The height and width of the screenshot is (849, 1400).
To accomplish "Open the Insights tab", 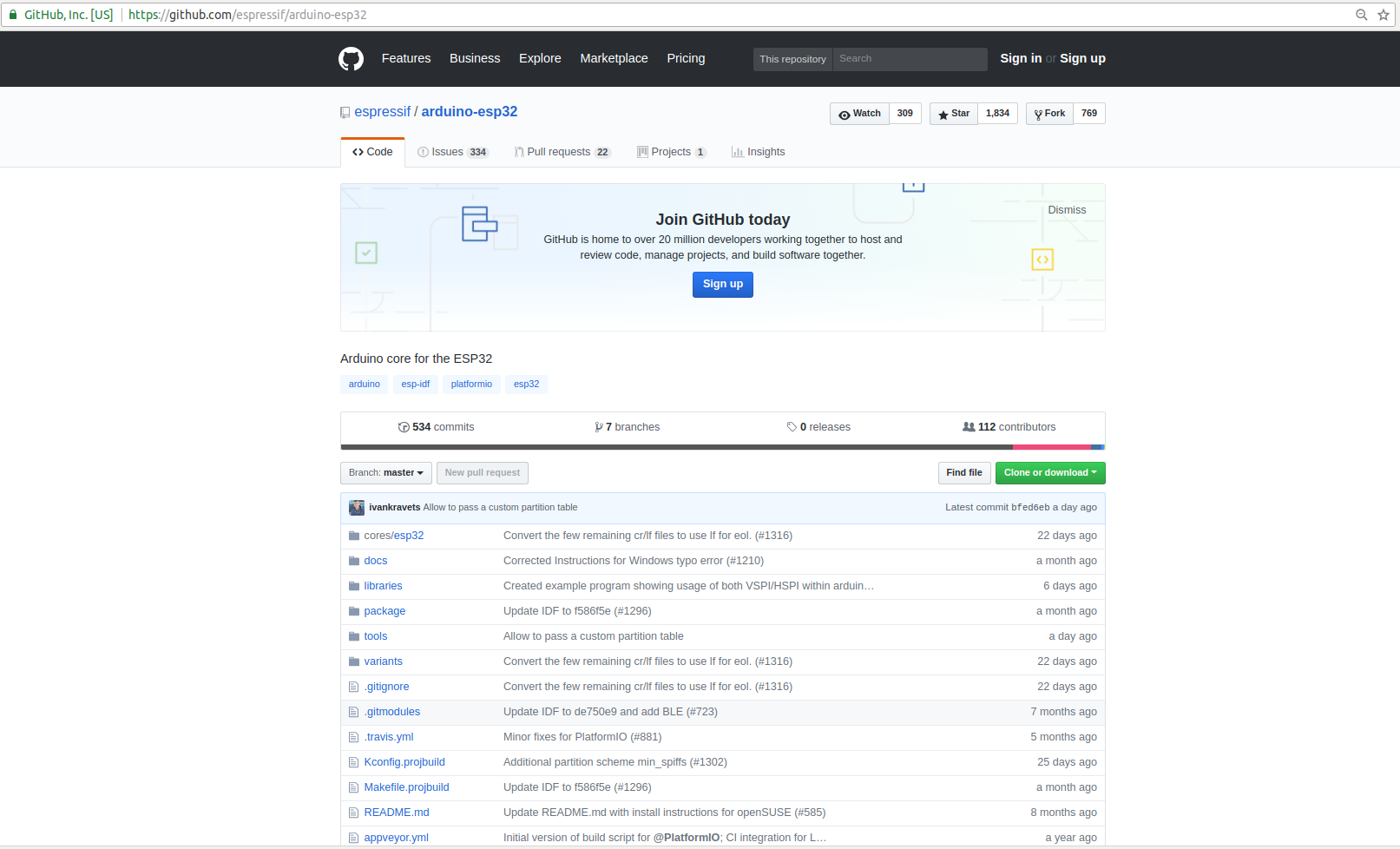I will point(758,152).
